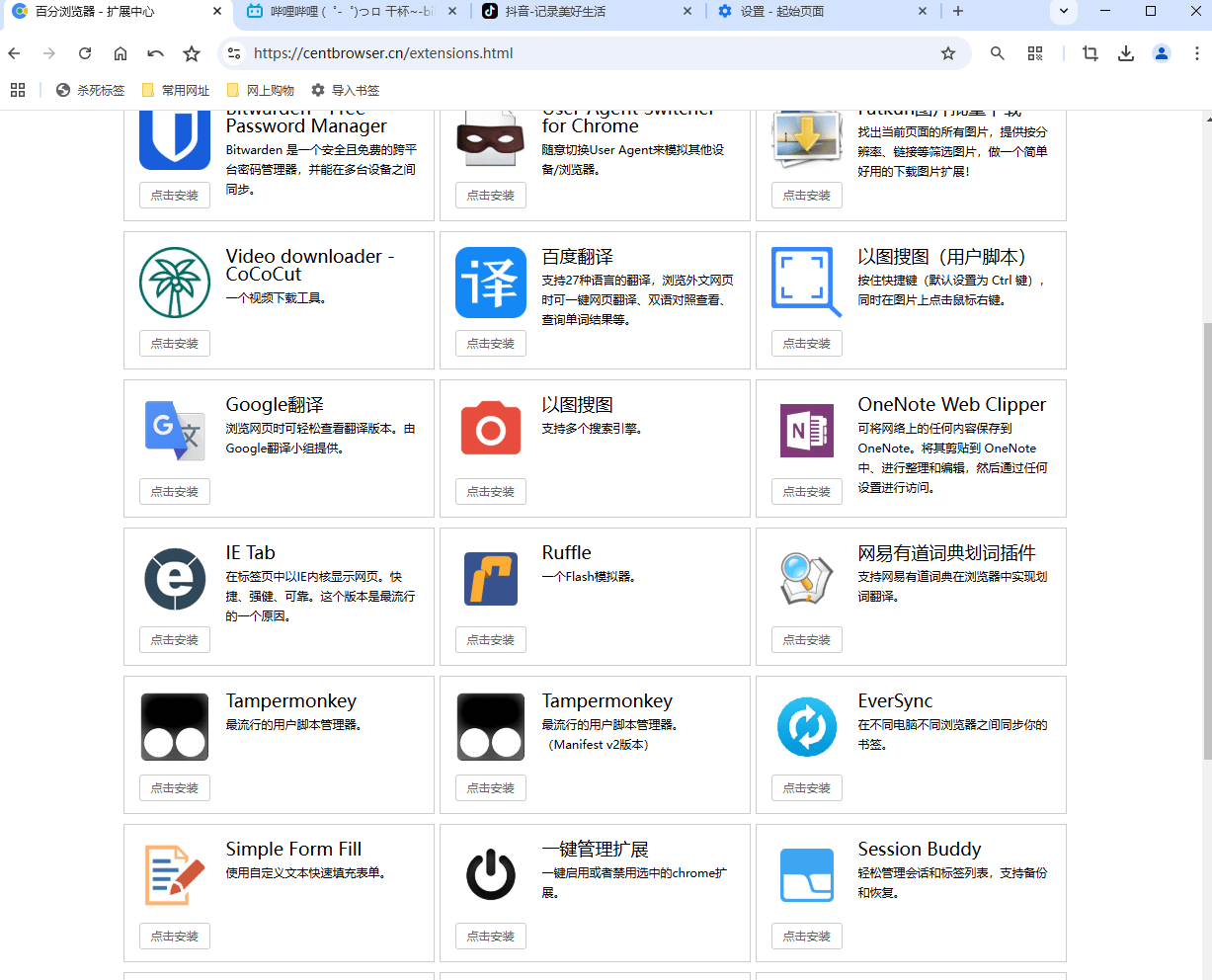Open the QR code generator in toolbar
The image size is (1212, 980).
[x=1035, y=53]
